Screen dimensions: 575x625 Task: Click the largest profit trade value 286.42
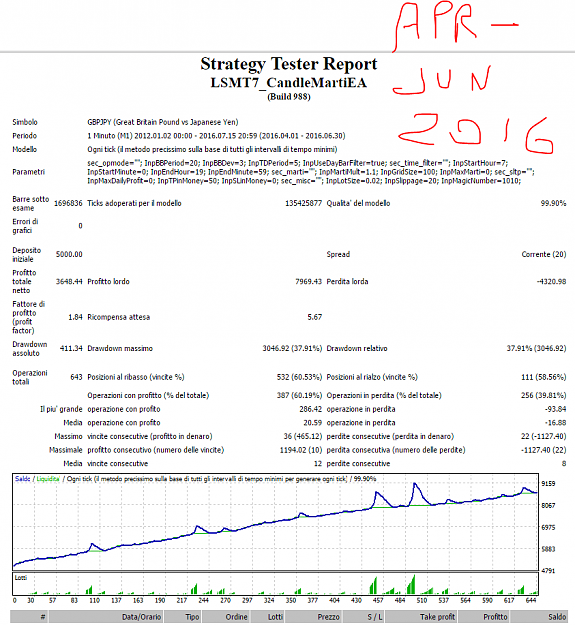tap(310, 409)
